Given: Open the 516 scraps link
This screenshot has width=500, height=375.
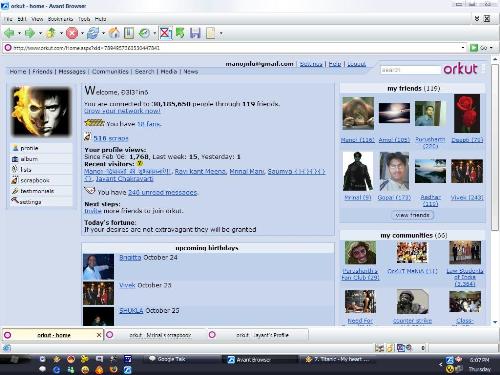Looking at the screenshot, I should [111, 138].
